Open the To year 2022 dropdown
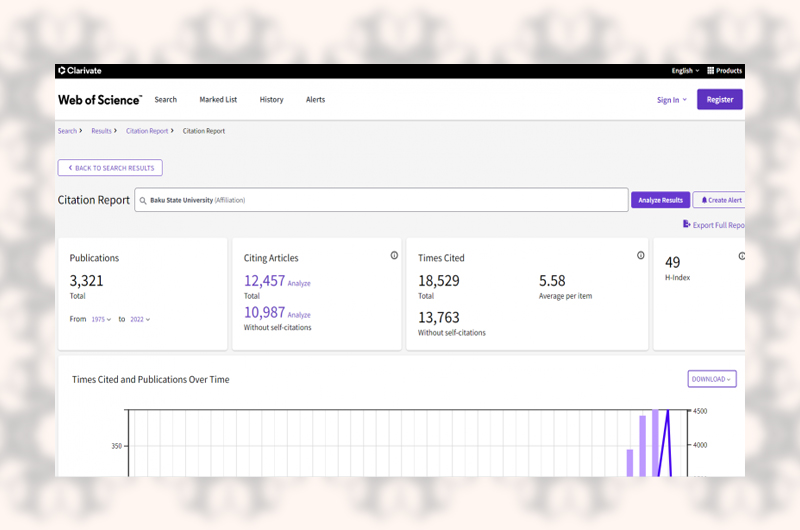Viewport: 800px width, 530px height. click(x=140, y=319)
